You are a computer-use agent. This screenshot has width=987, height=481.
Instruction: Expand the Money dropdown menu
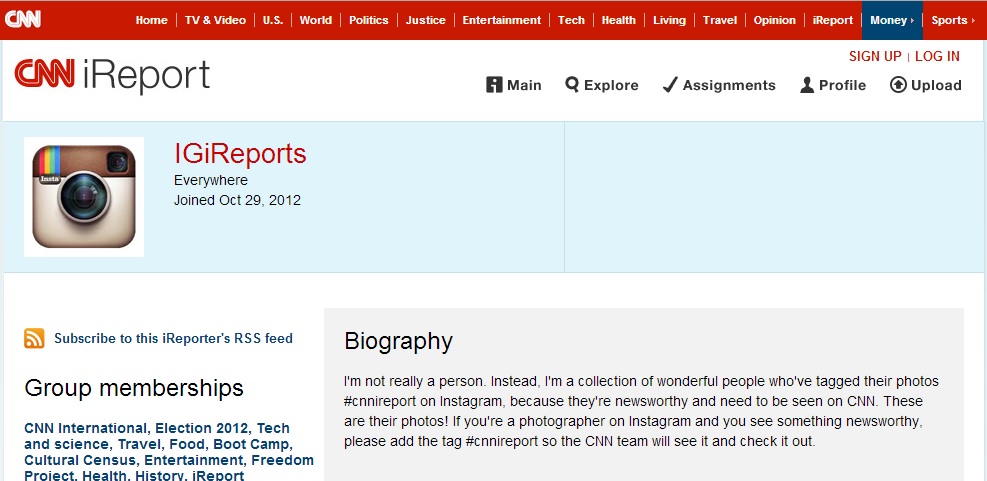click(892, 20)
